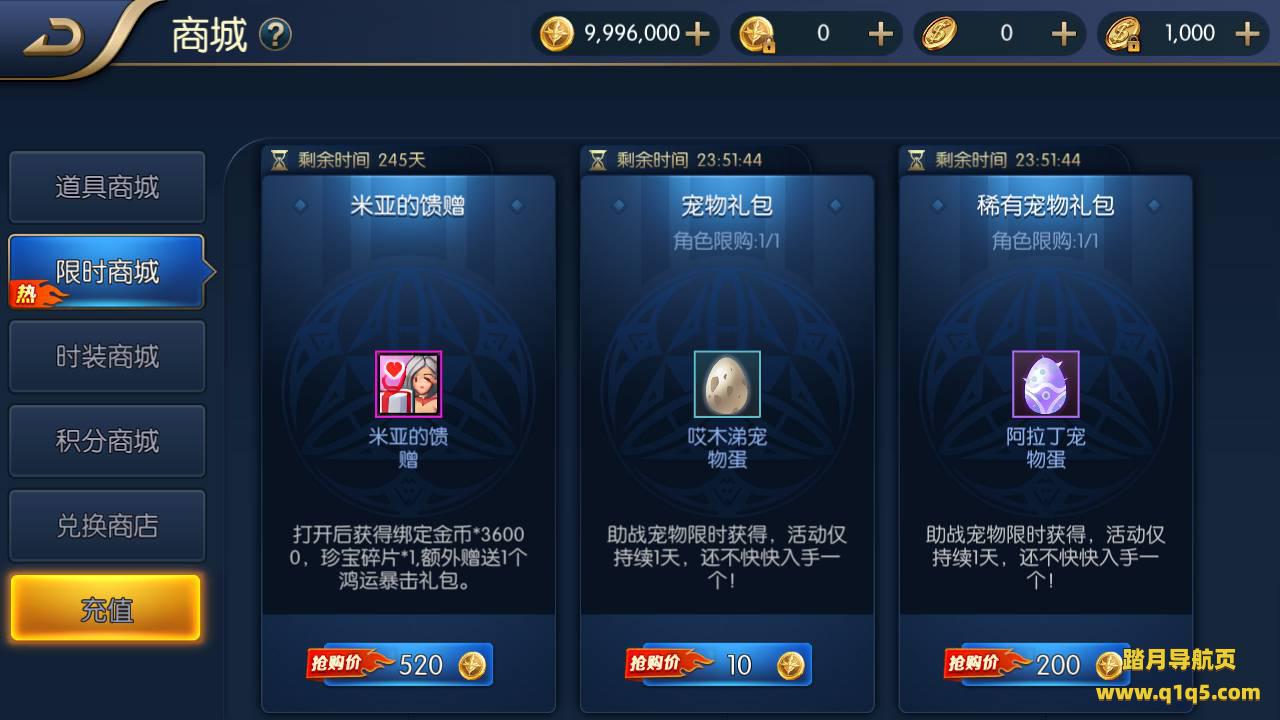Switch to the 时装商城 tab
The image size is (1280, 720).
click(x=107, y=357)
